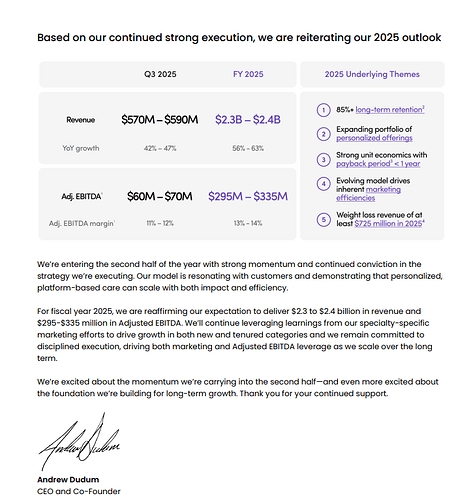Click the circled number 2 icon
460x500 pixels.
(323, 134)
